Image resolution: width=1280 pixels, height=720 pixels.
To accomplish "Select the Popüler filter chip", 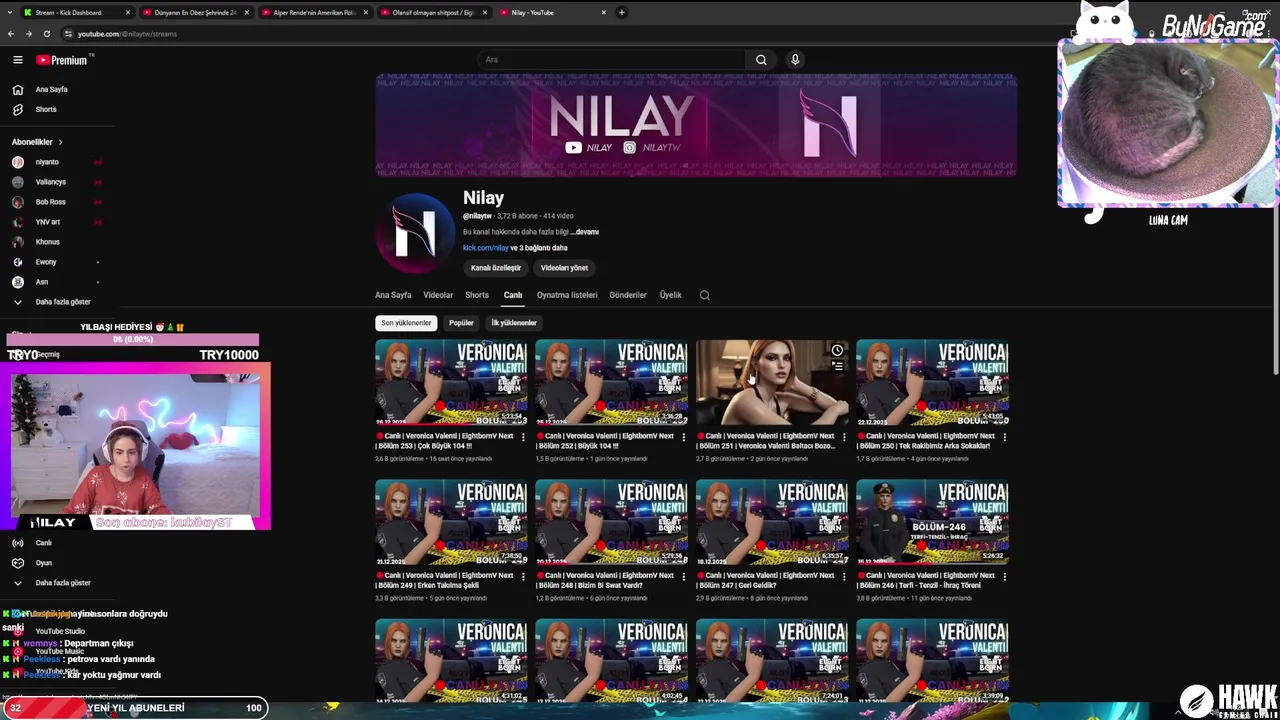I will pyautogui.click(x=461, y=323).
